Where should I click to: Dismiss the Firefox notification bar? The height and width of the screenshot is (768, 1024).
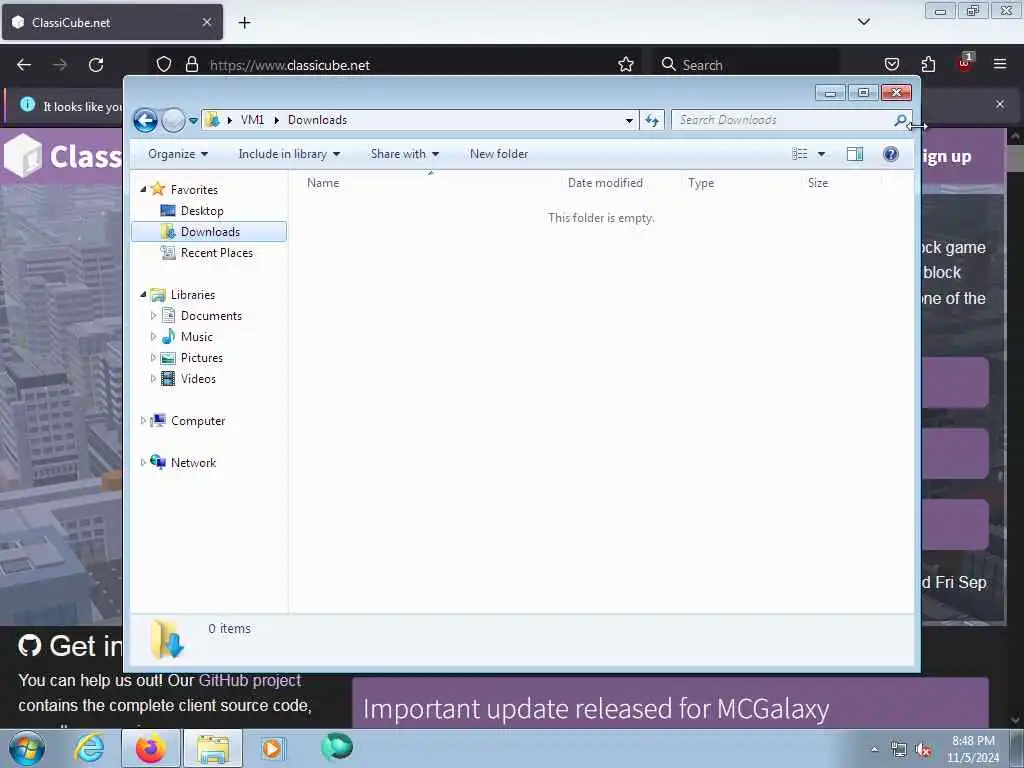(1000, 104)
